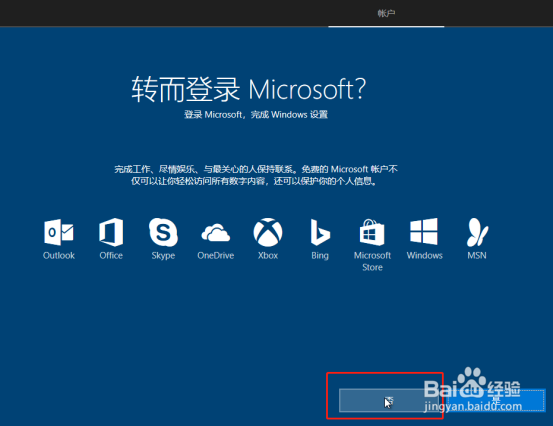This screenshot has width=553, height=426.
Task: Click the Bing icon
Action: pos(320,232)
